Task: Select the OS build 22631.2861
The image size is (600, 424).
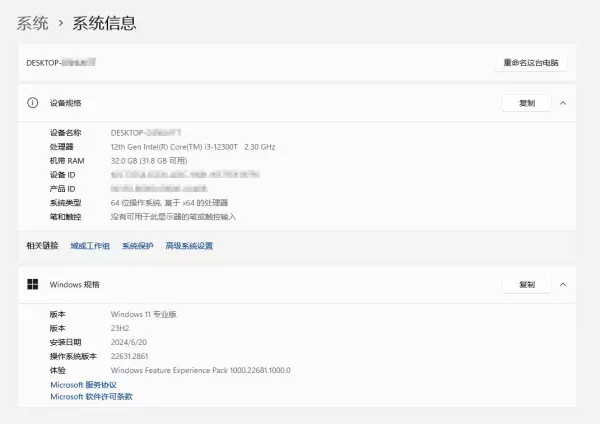Action: coord(129,356)
